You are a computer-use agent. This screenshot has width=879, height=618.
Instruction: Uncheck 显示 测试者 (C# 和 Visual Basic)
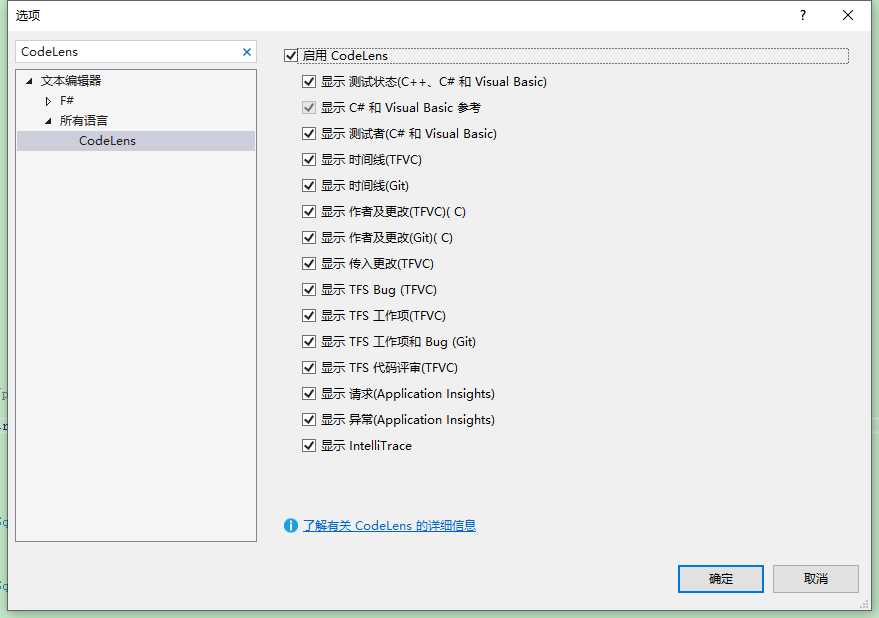tap(309, 133)
